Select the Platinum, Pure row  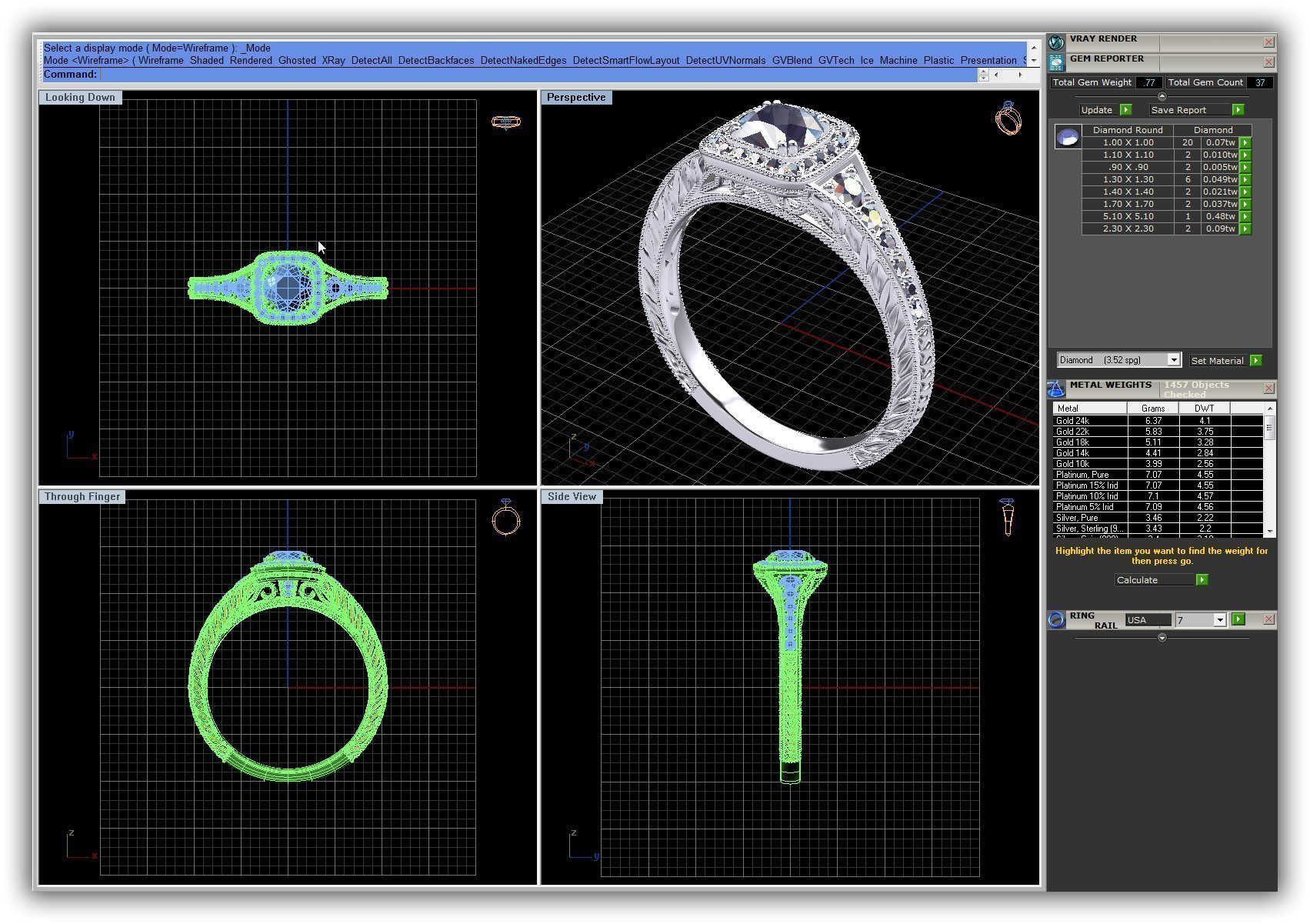(1158, 475)
